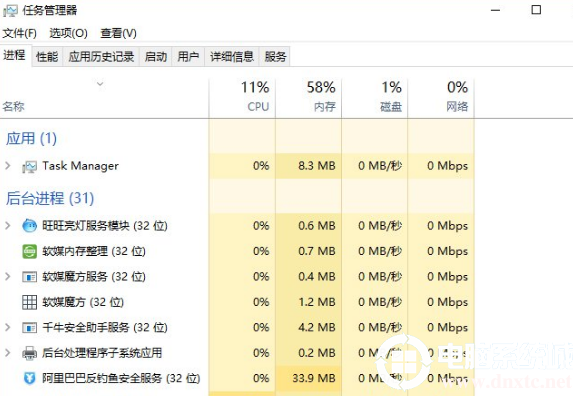Click Task Manager's 0 Mbps network value
Image resolution: width=573 pixels, height=396 pixels.
click(447, 166)
